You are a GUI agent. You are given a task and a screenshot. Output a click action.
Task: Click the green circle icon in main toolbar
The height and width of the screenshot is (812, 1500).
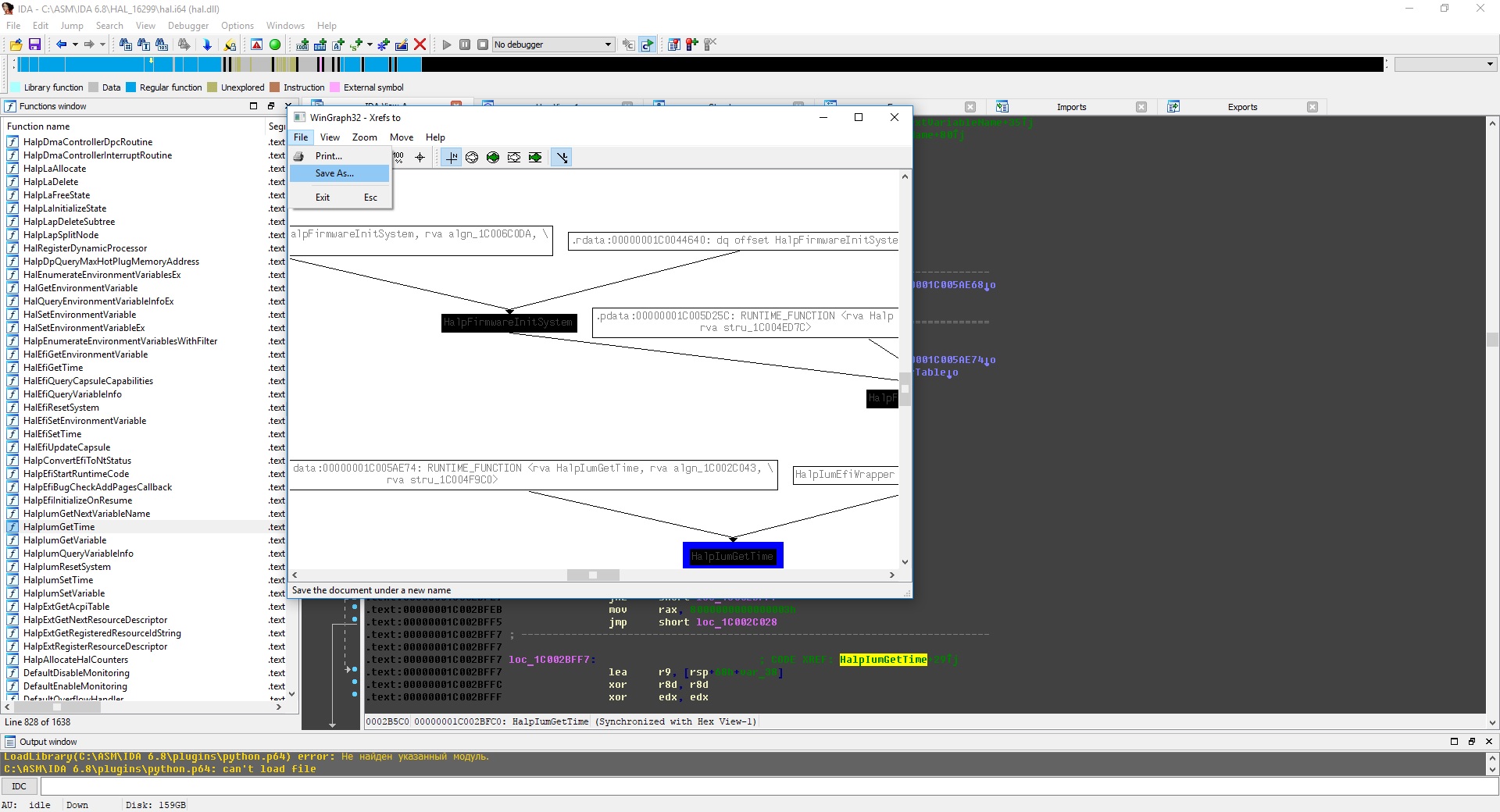[x=275, y=45]
